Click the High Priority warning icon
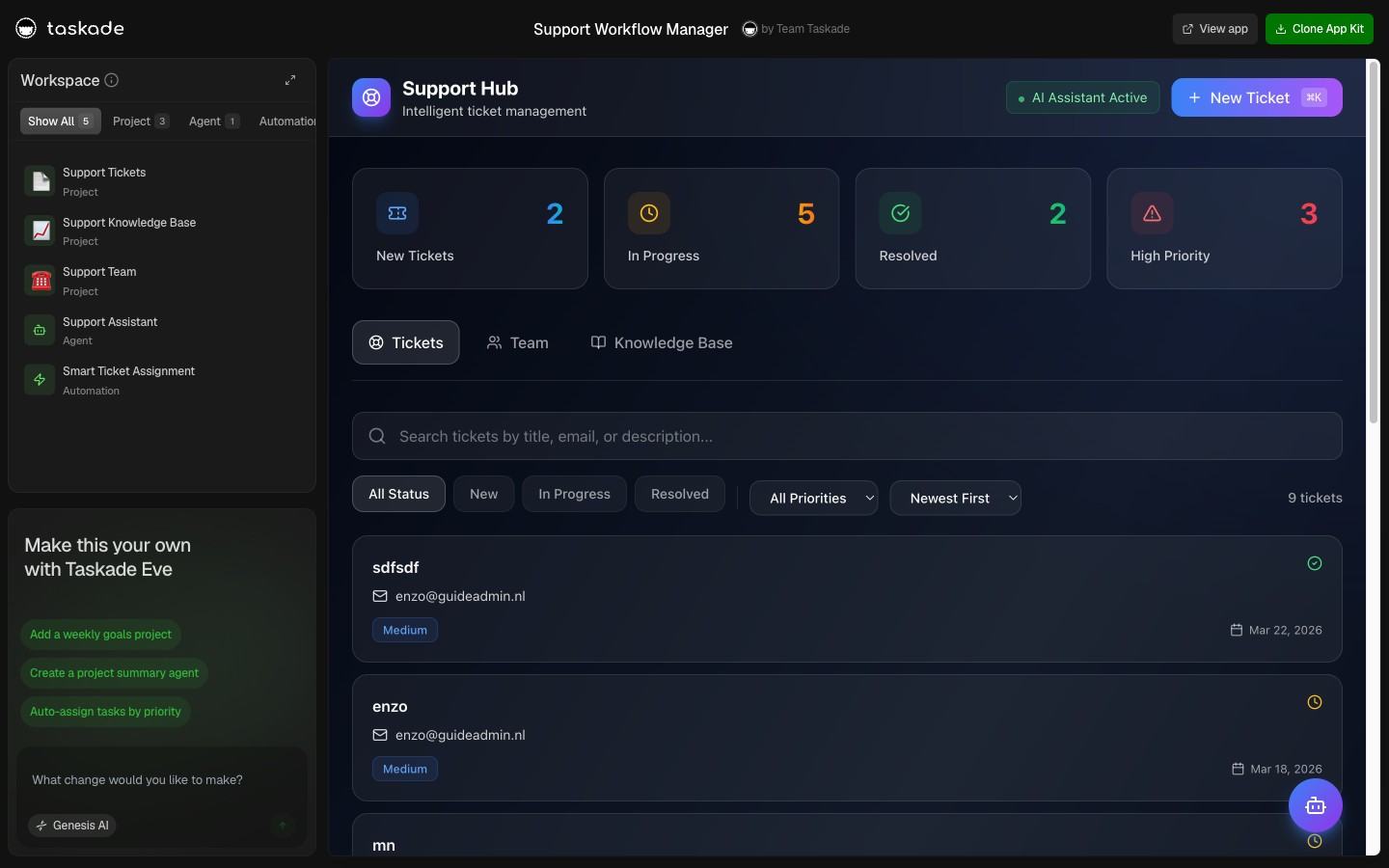This screenshot has height=868, width=1389. click(x=1152, y=213)
